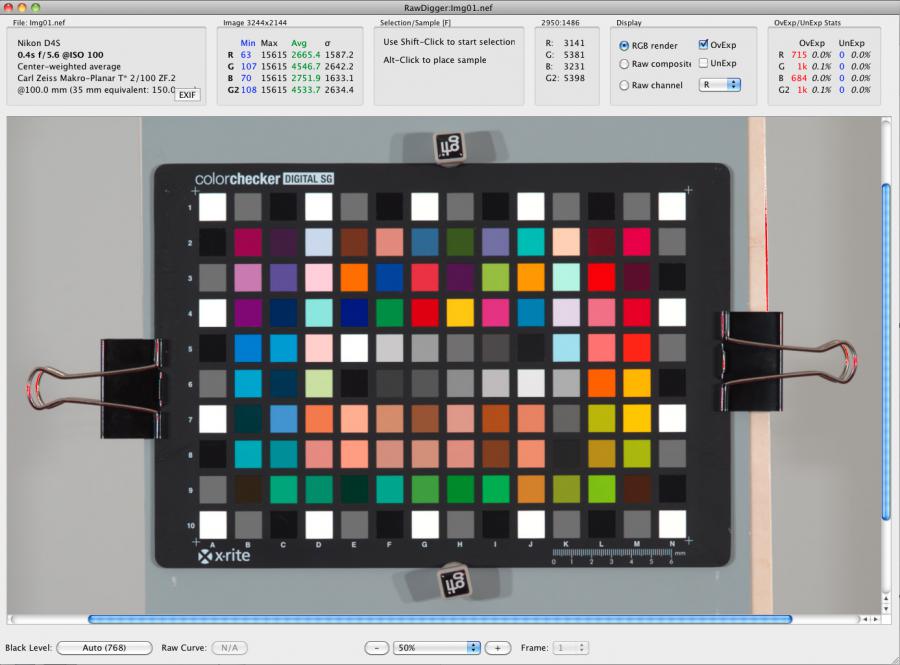
Task: Click the cursor B value 3231
Action: pyautogui.click(x=574, y=67)
